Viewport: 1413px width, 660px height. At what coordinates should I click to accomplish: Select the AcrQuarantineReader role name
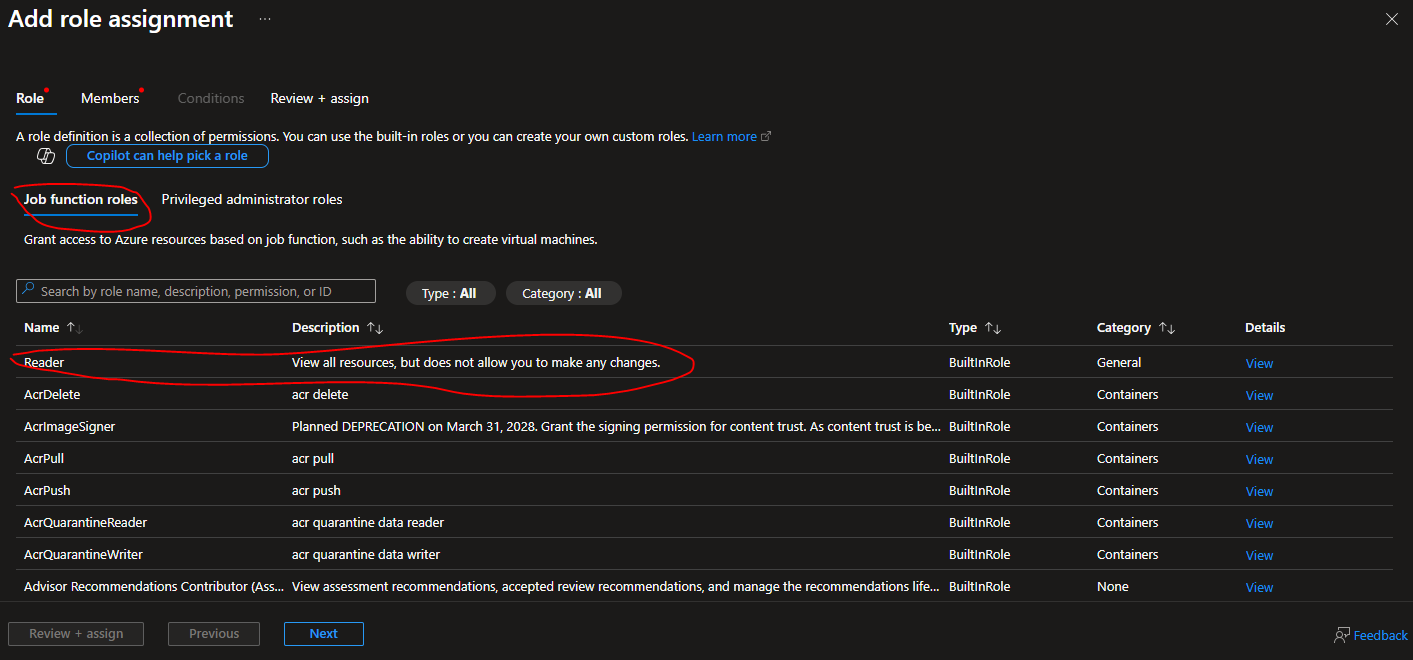85,522
